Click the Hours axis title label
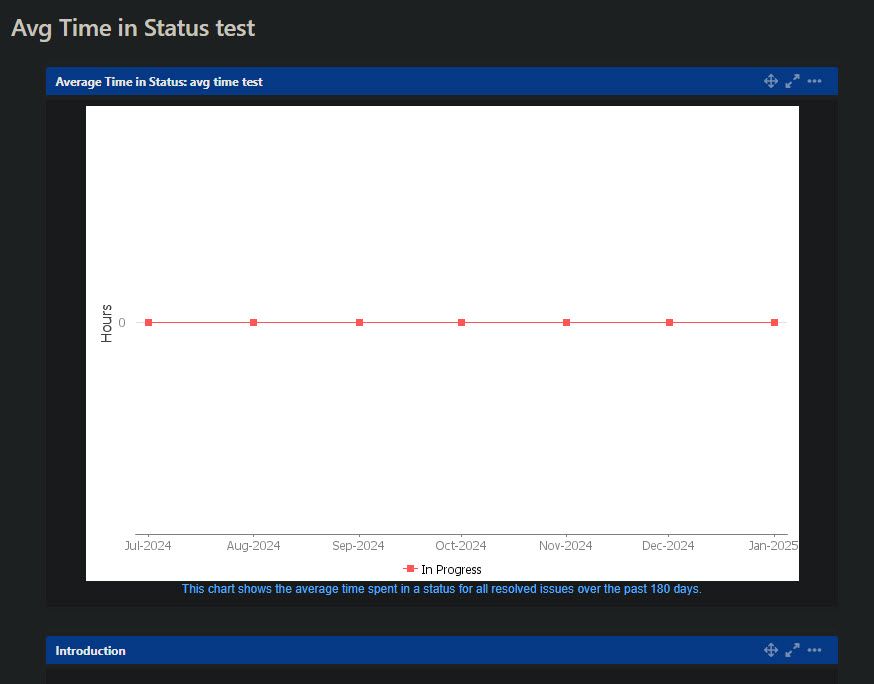This screenshot has width=874, height=684. pyautogui.click(x=109, y=323)
